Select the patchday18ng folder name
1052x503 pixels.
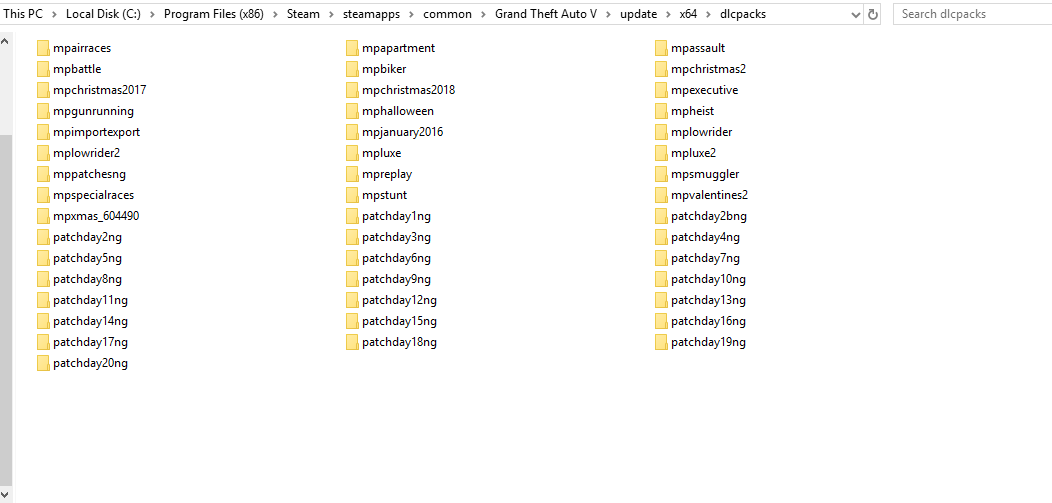click(x=399, y=342)
